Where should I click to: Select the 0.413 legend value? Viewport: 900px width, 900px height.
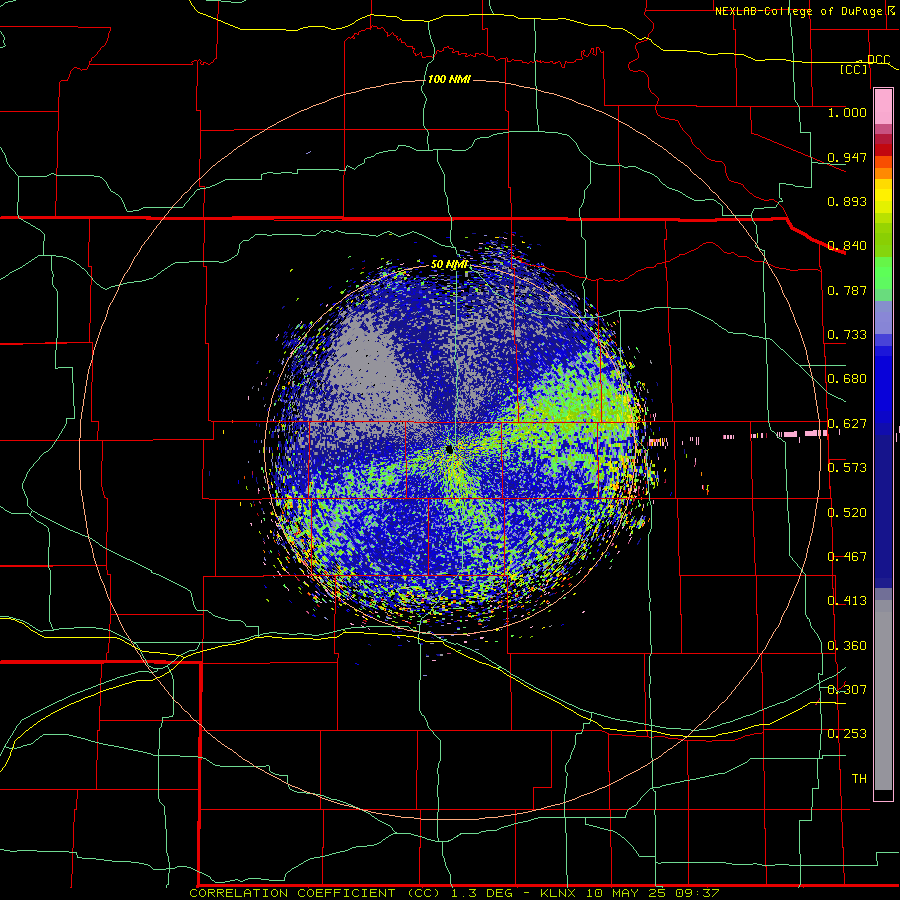[x=847, y=601]
